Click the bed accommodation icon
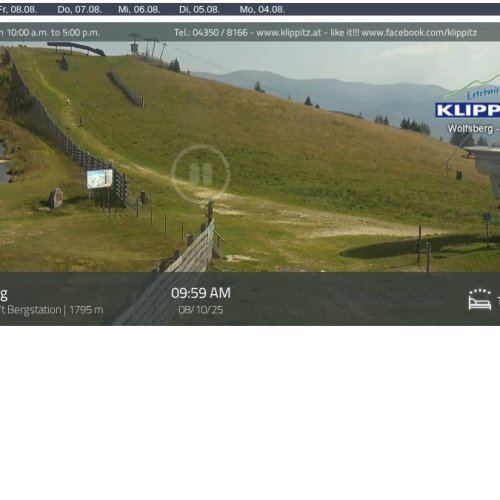Screen dimensions: 500x500 (480, 300)
